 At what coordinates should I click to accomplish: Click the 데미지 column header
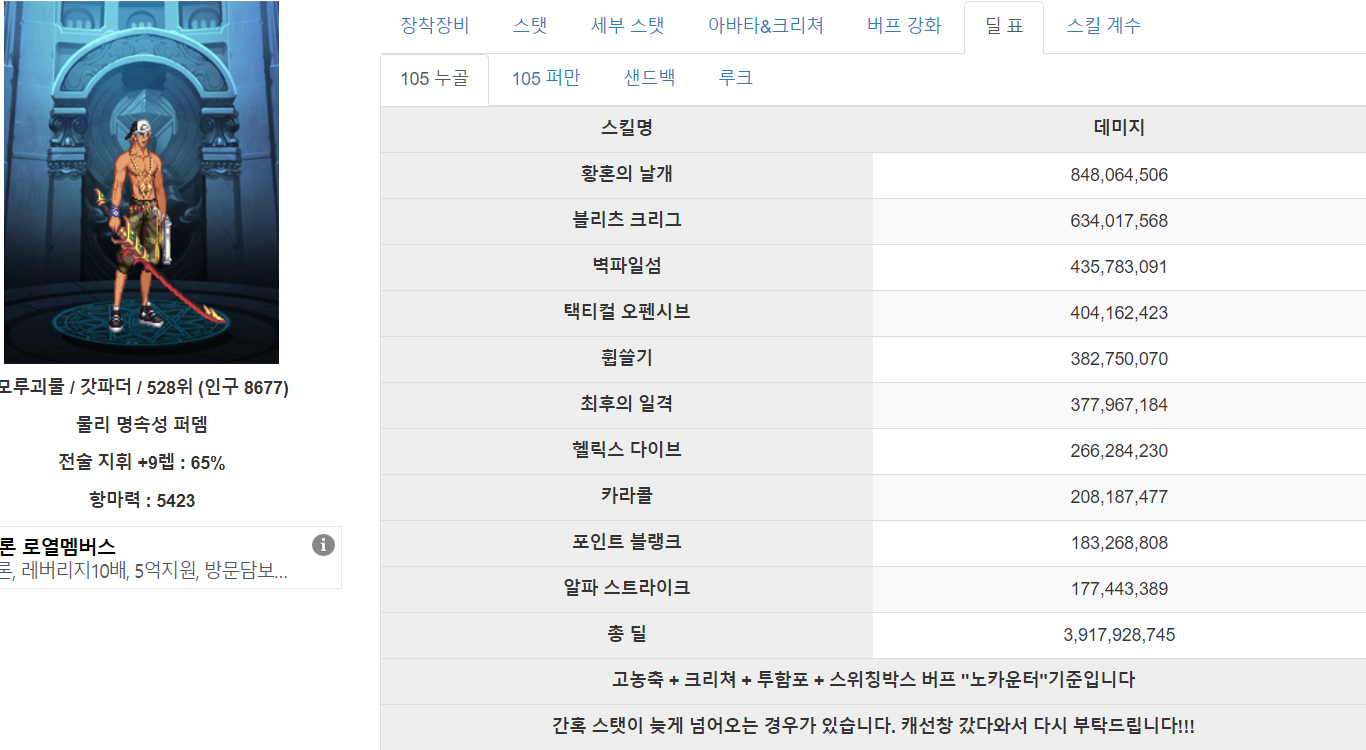pyautogui.click(x=1119, y=128)
